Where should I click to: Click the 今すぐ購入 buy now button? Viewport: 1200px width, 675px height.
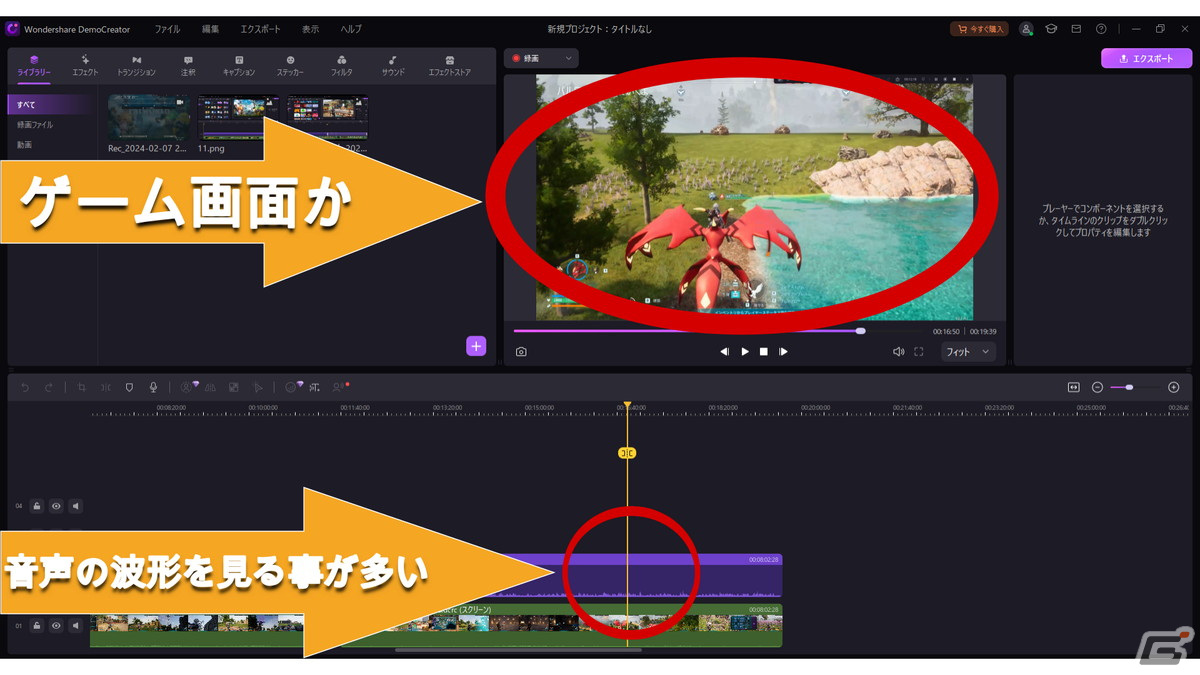[979, 29]
